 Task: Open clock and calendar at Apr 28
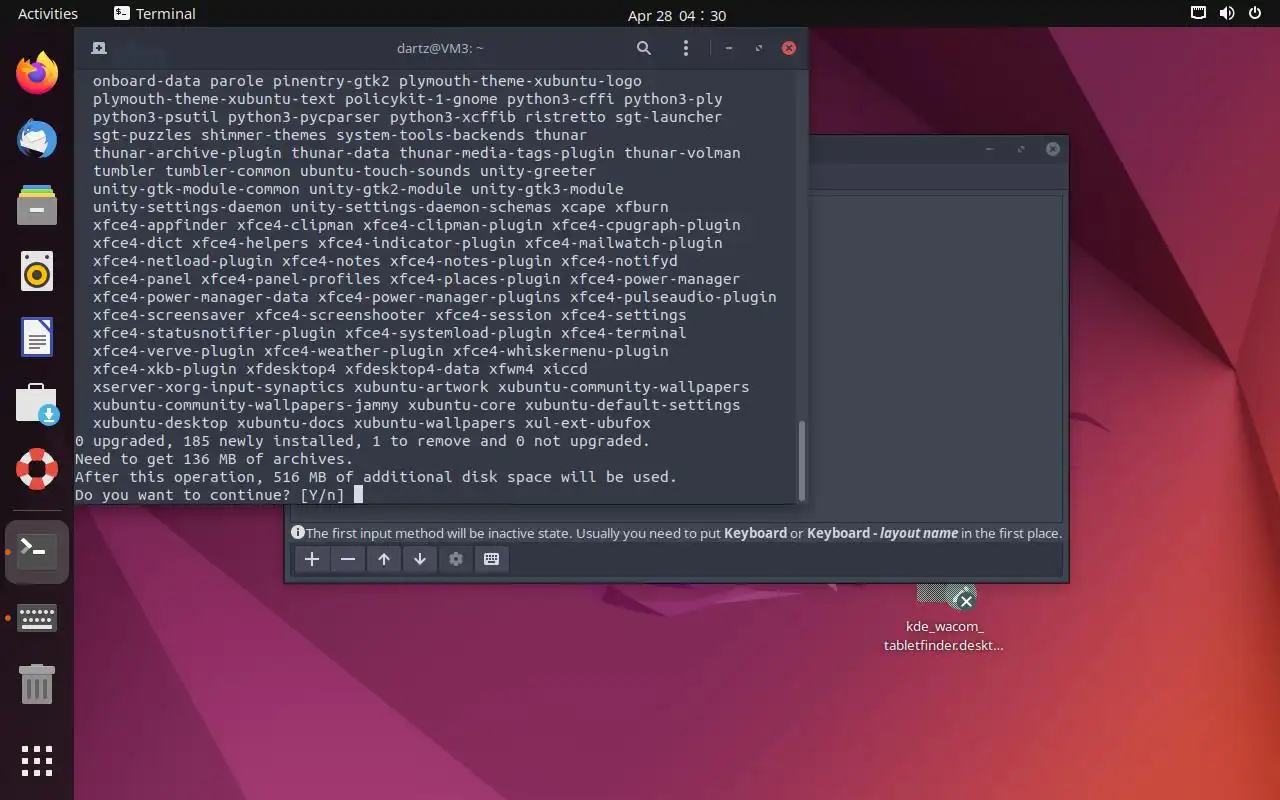(677, 15)
